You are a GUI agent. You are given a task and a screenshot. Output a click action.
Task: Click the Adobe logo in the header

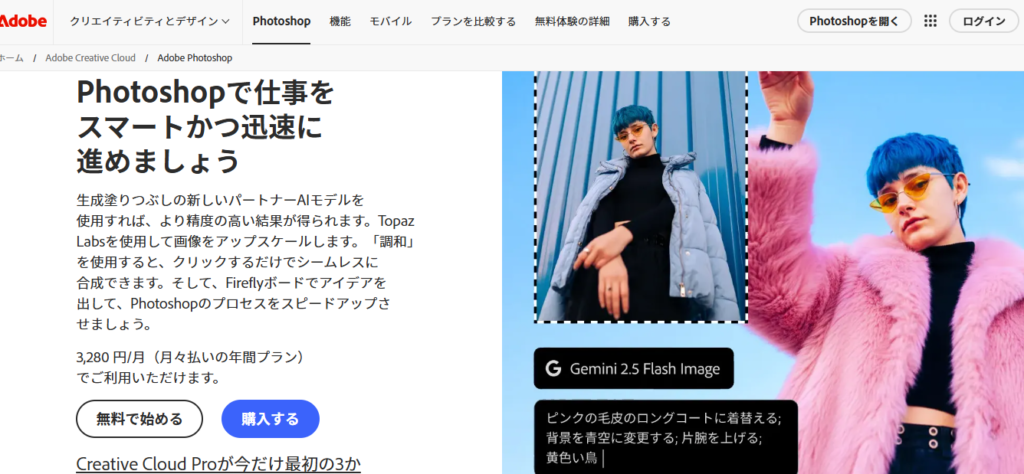point(23,22)
